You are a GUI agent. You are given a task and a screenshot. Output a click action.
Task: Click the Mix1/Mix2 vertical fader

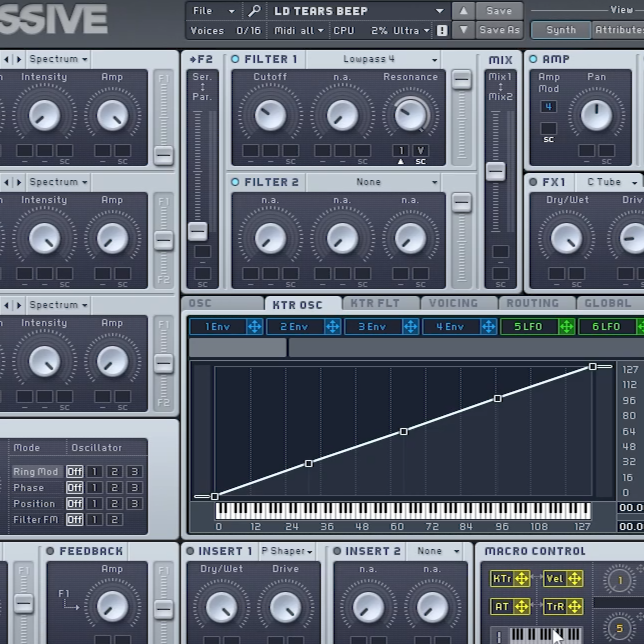[x=496, y=171]
